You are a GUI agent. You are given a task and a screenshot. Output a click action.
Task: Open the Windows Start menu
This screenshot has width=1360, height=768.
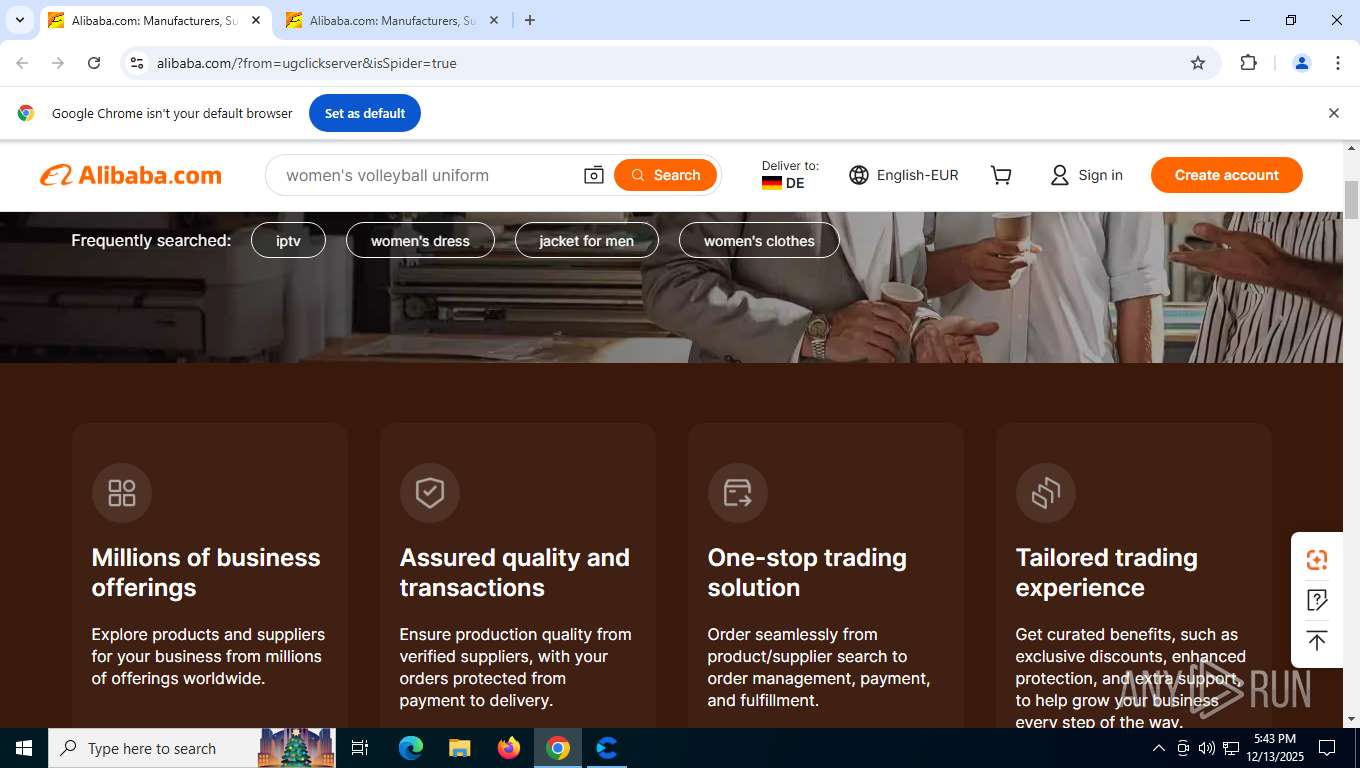[x=23, y=748]
